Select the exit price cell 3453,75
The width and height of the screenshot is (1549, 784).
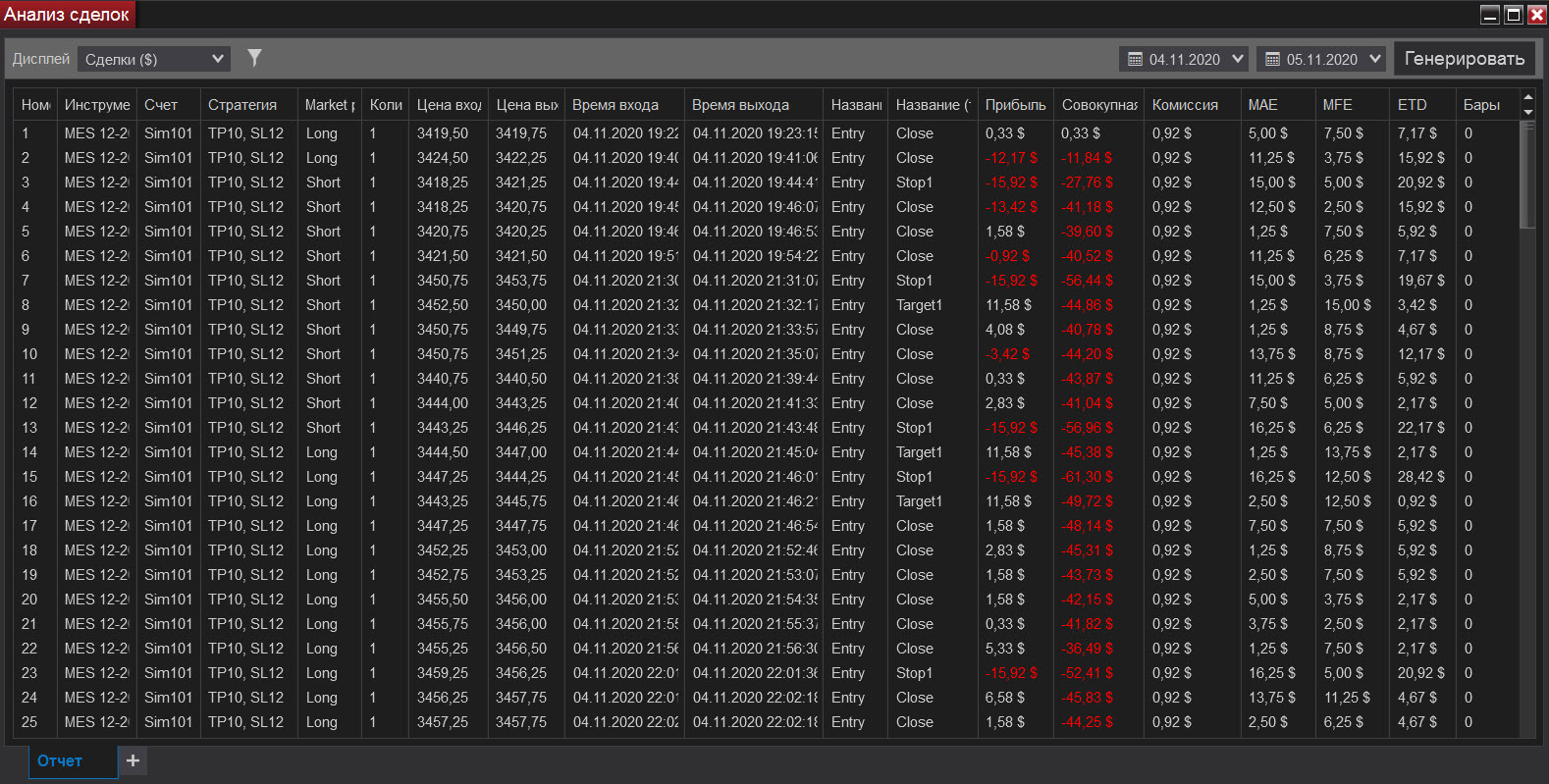521,281
